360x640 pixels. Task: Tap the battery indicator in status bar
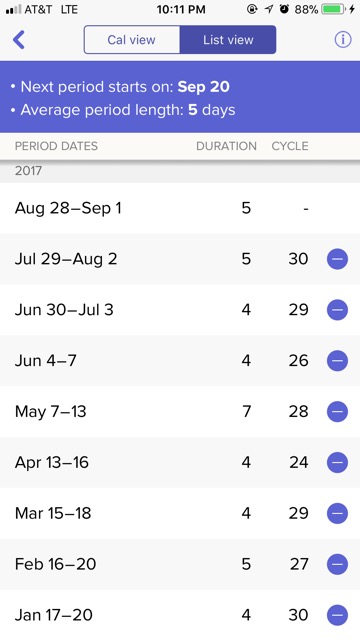333,9
